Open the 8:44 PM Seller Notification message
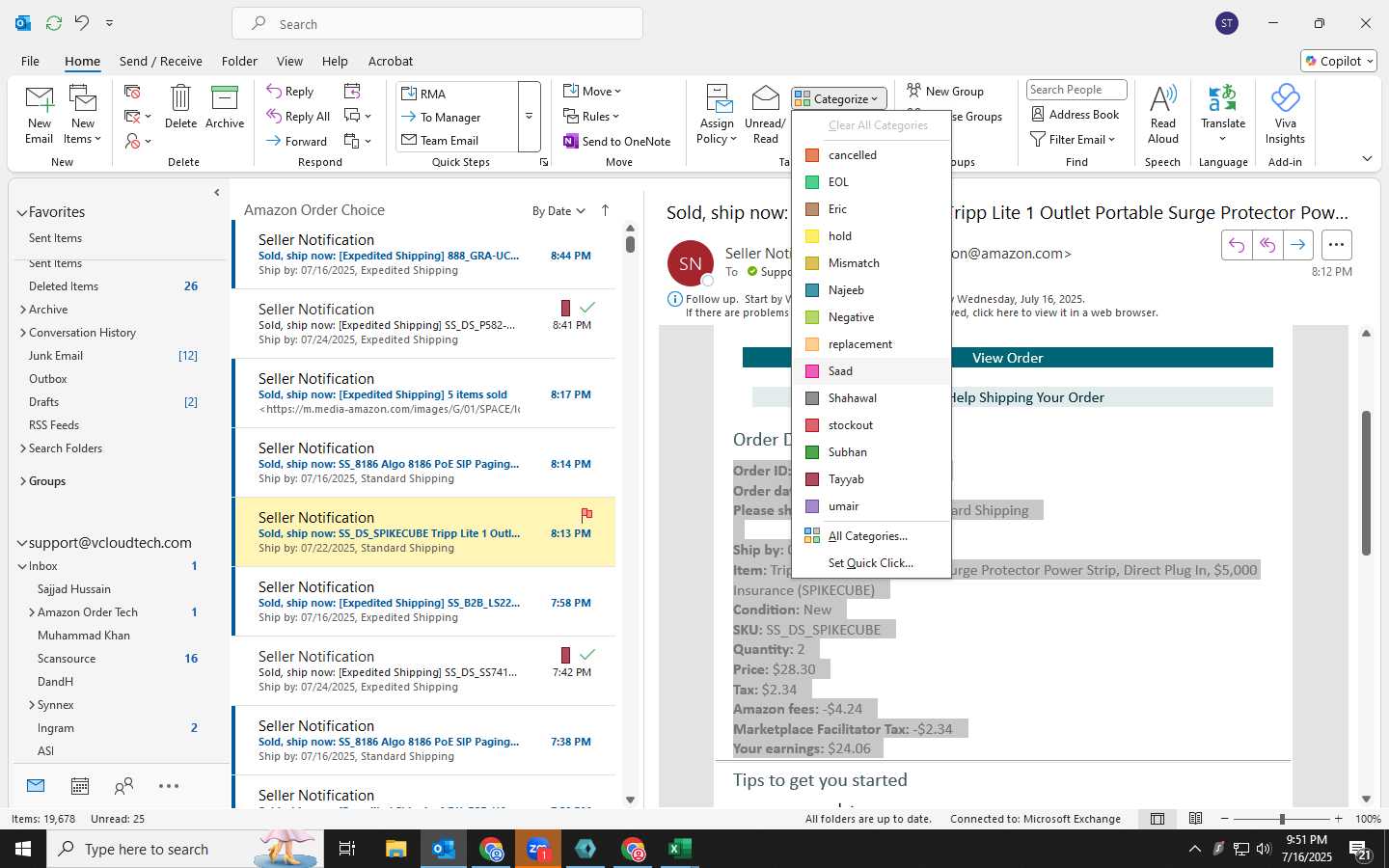The image size is (1389, 868). pyautogui.click(x=424, y=255)
